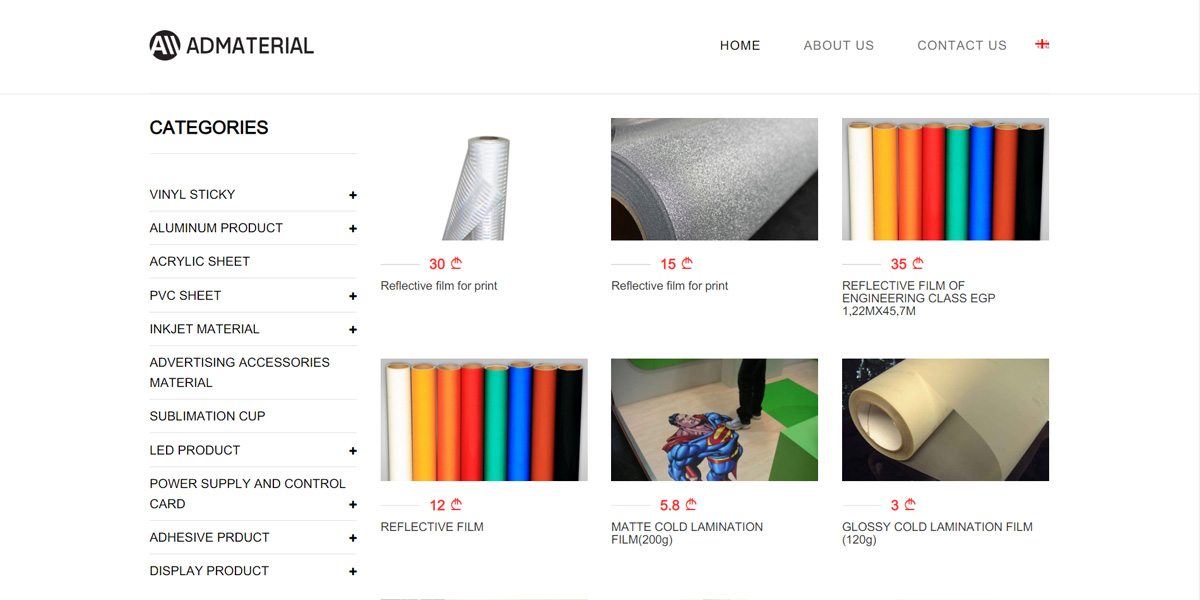Screen dimensions: 1200x600
Task: Open the ABOUT US page
Action: 839,45
